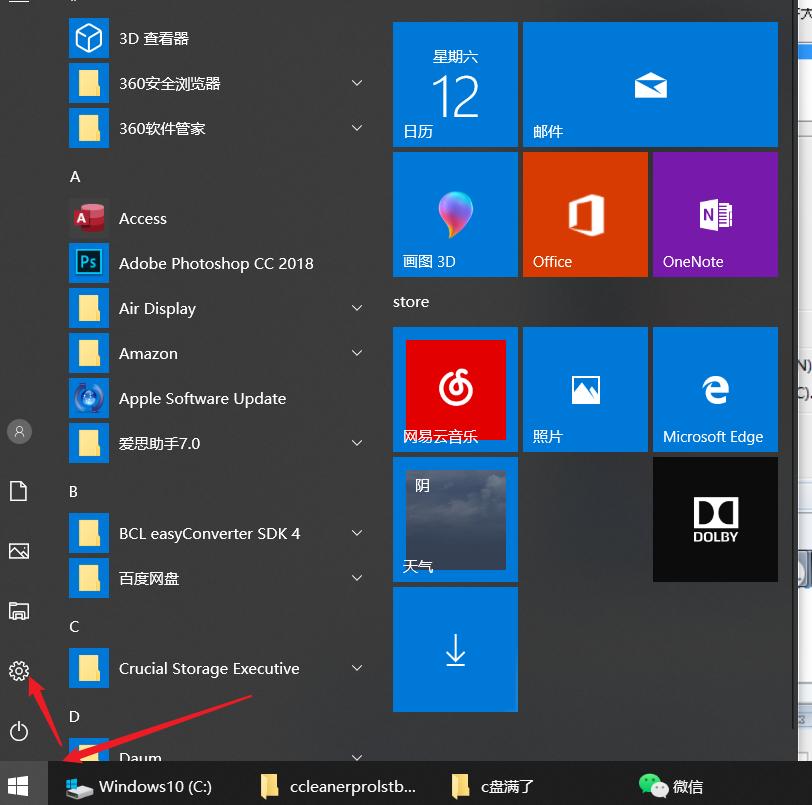Open 网易云音乐 from its red tile
This screenshot has height=805, width=812.
click(455, 389)
